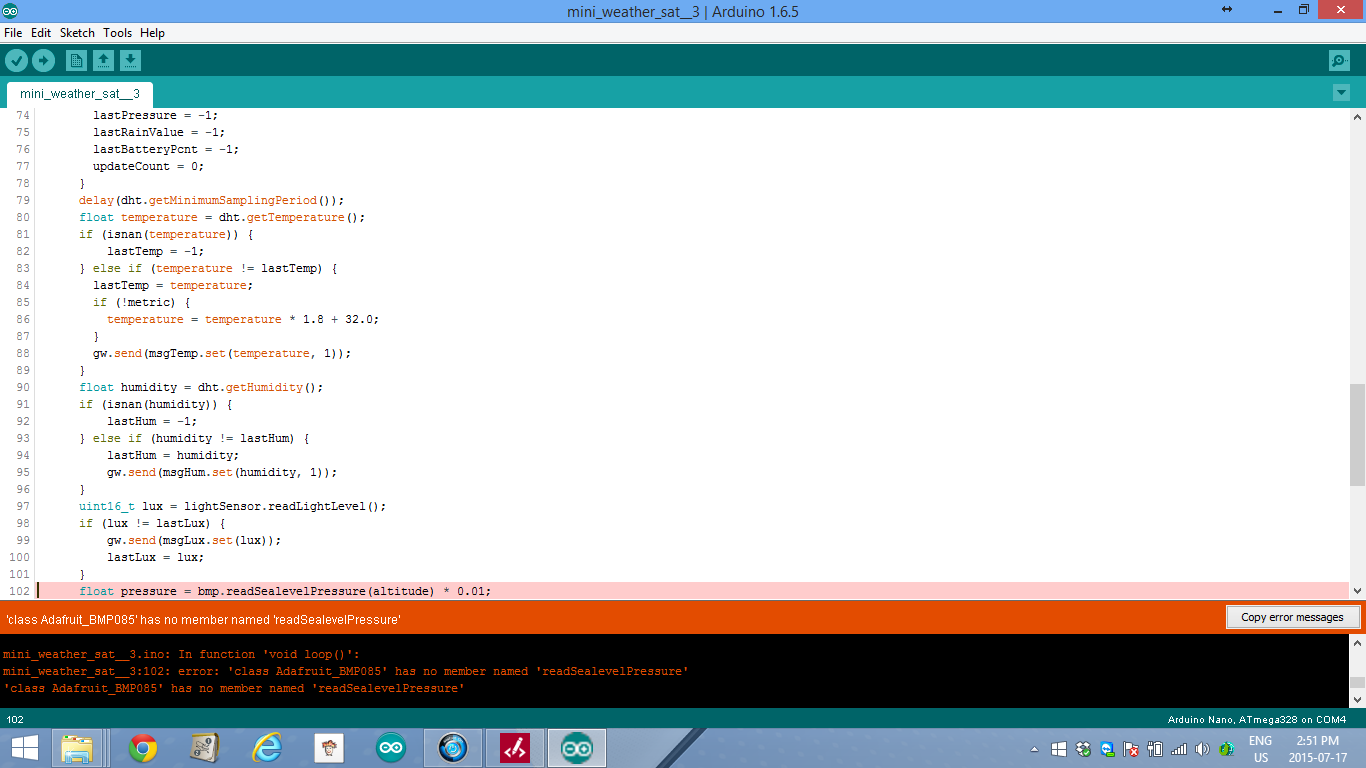The width and height of the screenshot is (1366, 768).
Task: Click the editor scrollbar down arrow
Action: [x=1357, y=591]
